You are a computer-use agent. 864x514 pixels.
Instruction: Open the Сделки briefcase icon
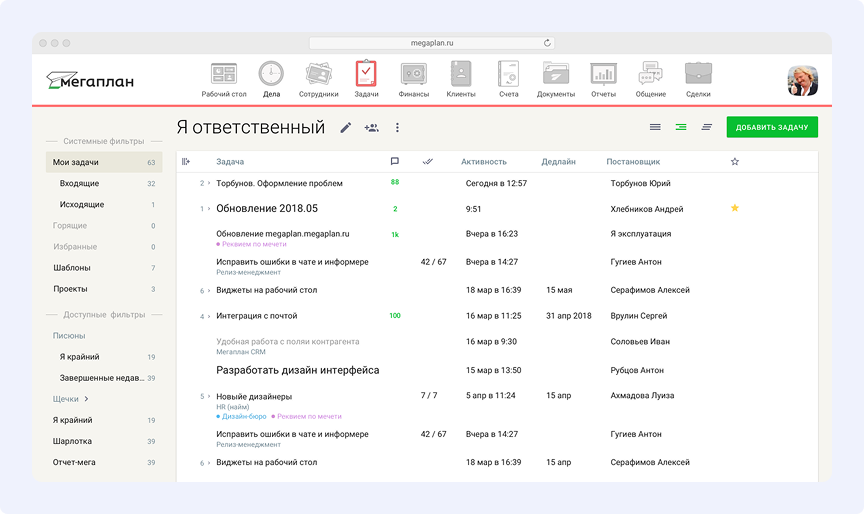pyautogui.click(x=698, y=74)
